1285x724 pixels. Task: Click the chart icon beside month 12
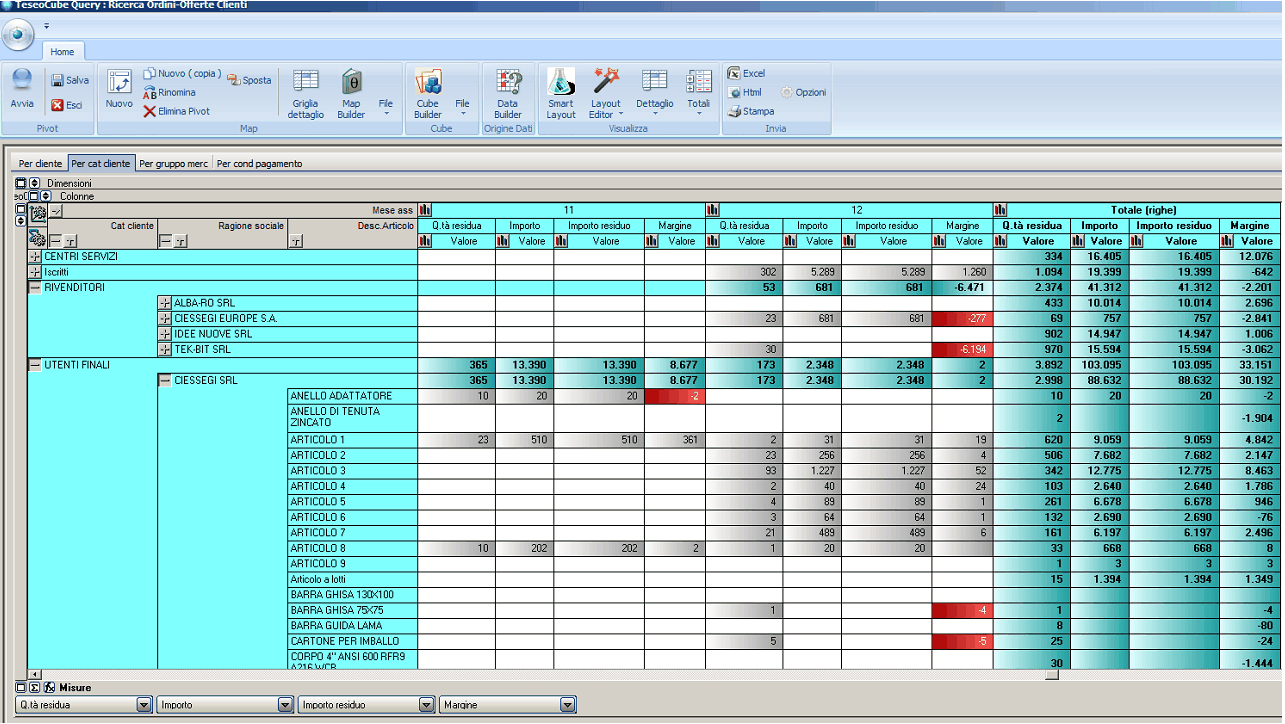pos(713,210)
